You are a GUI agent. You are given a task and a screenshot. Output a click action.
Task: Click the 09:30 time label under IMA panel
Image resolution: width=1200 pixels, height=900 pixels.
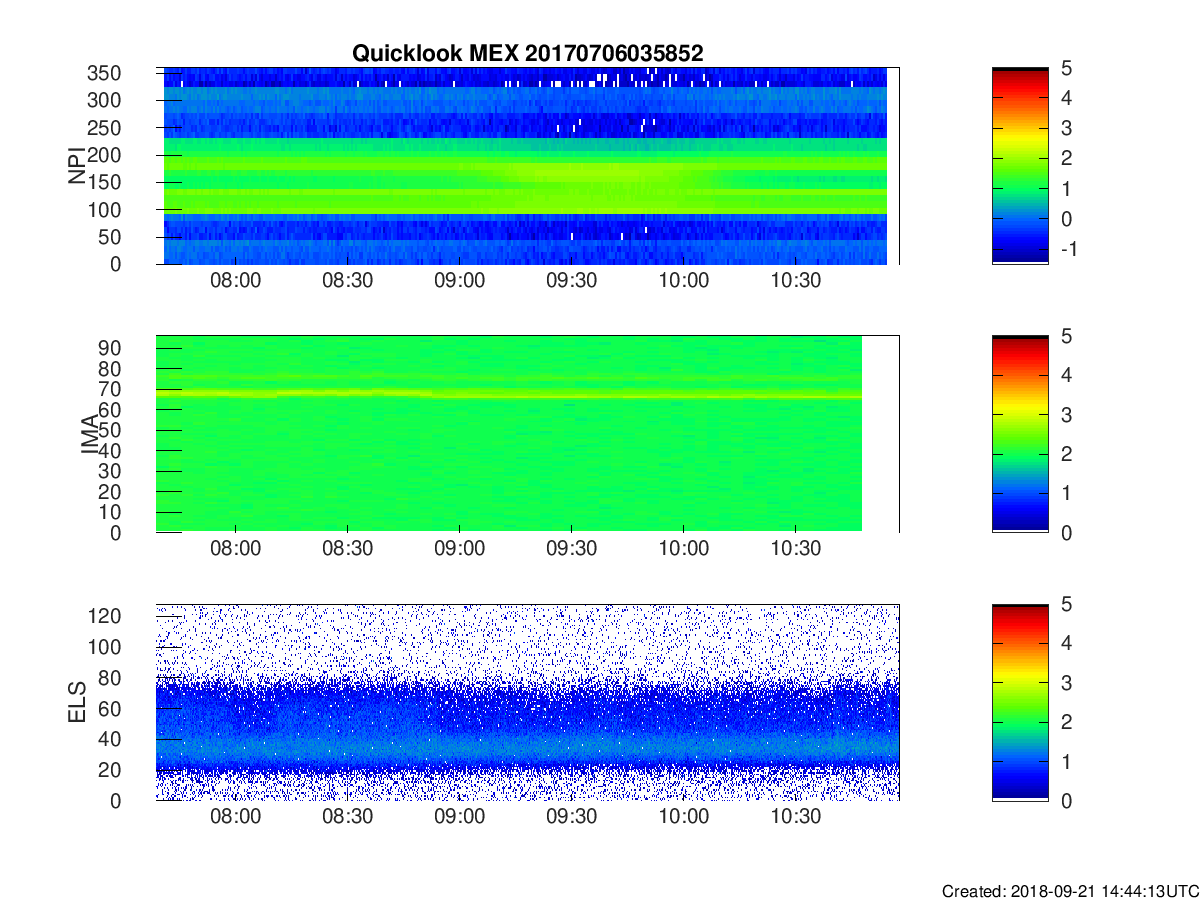[x=571, y=549]
